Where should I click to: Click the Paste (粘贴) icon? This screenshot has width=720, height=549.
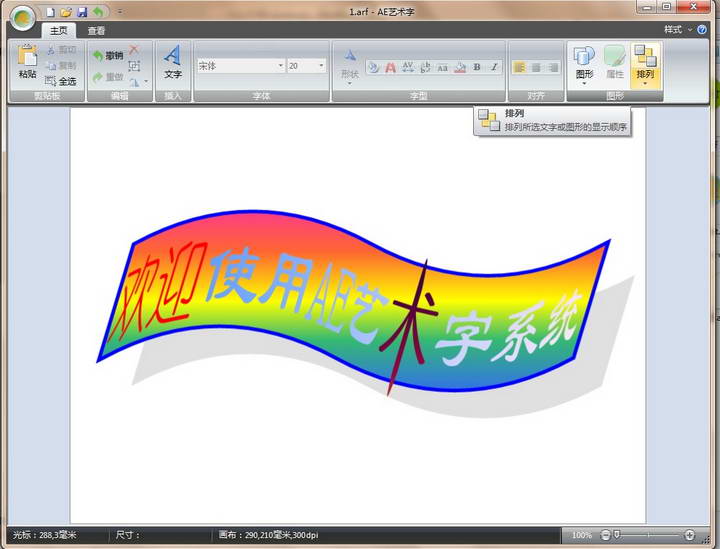27,62
